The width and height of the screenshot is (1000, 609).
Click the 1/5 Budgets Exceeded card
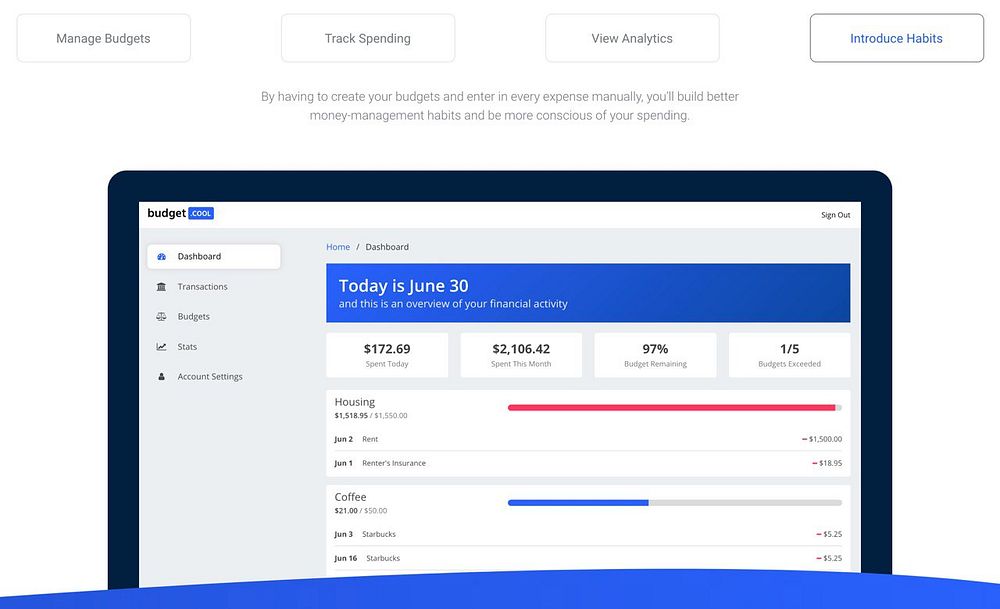click(x=790, y=355)
